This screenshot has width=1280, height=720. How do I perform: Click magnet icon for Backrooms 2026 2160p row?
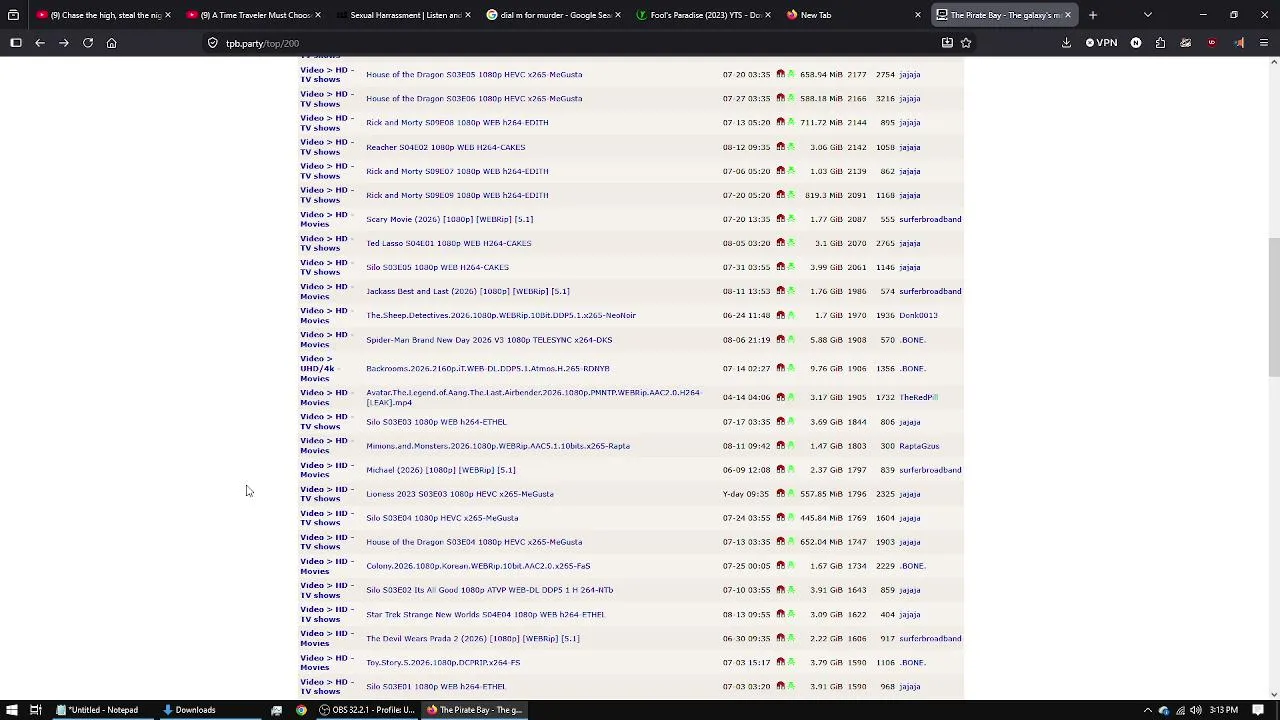coord(780,368)
